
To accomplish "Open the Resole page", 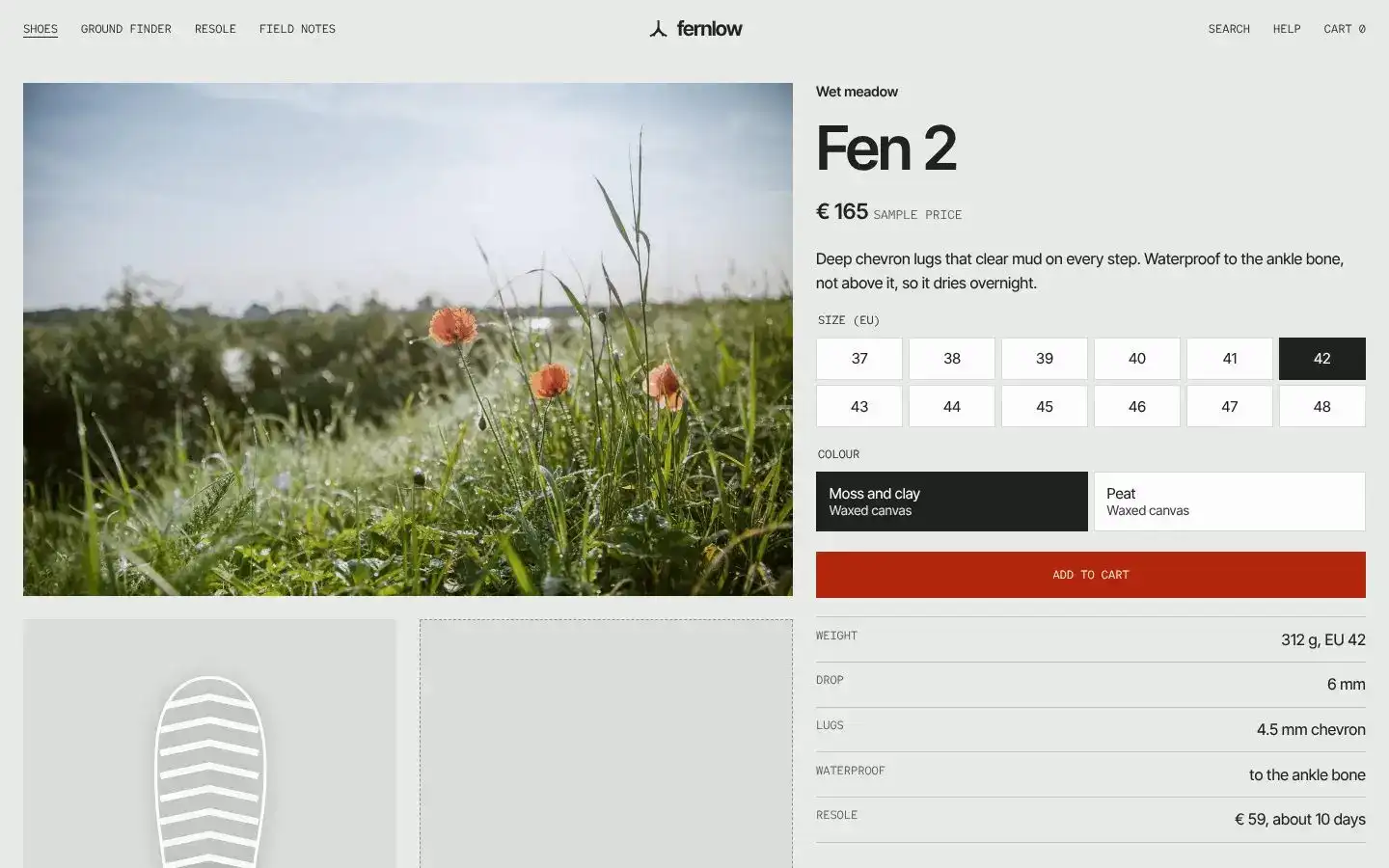I will pos(215,29).
